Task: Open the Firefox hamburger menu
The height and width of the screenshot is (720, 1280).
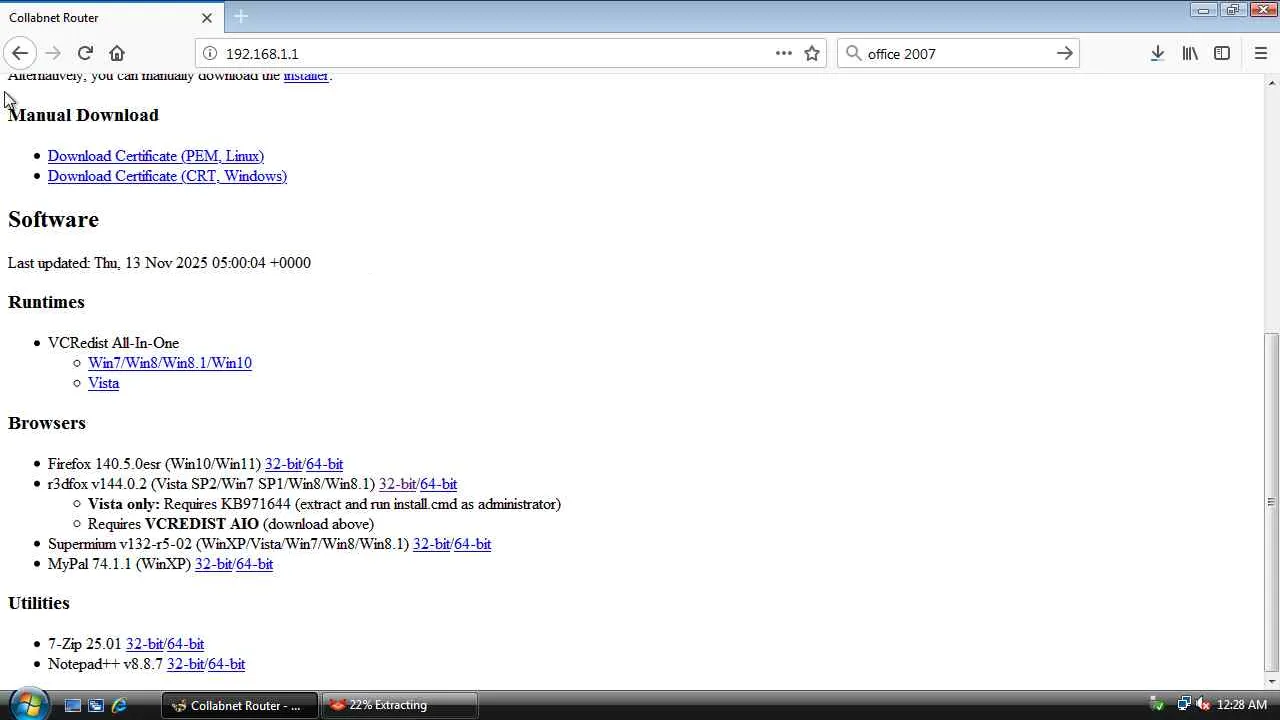Action: coord(1260,53)
